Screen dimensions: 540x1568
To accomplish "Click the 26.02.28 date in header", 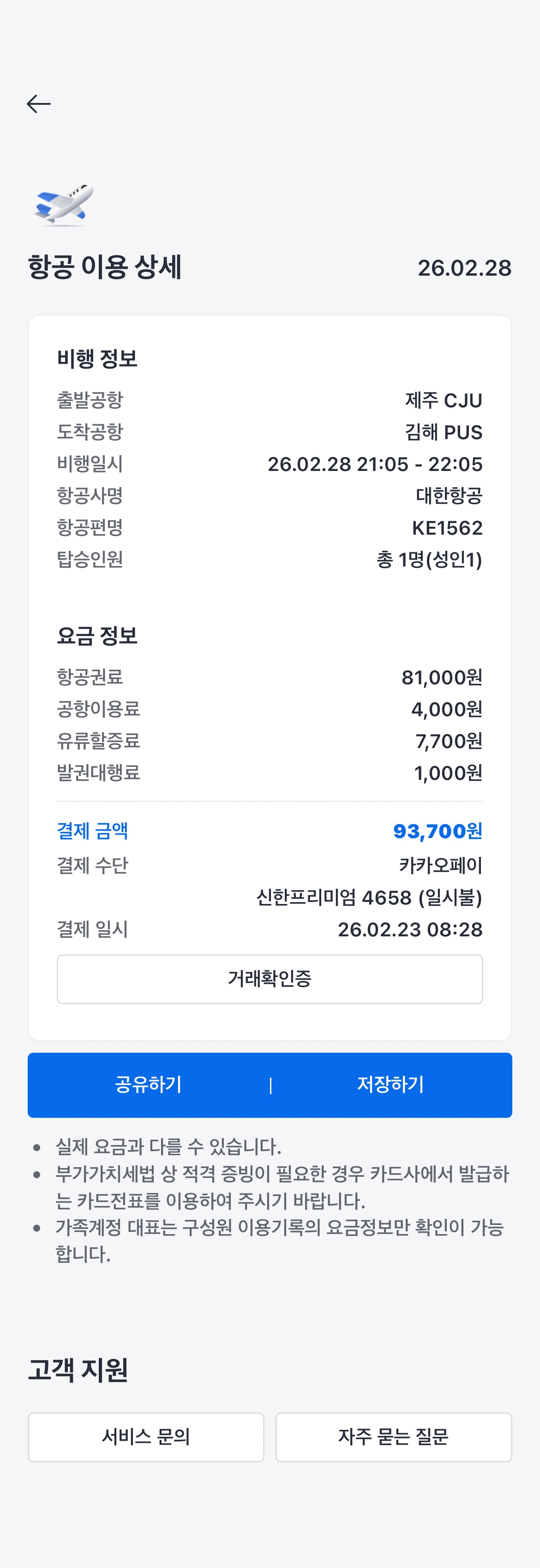I will click(464, 268).
